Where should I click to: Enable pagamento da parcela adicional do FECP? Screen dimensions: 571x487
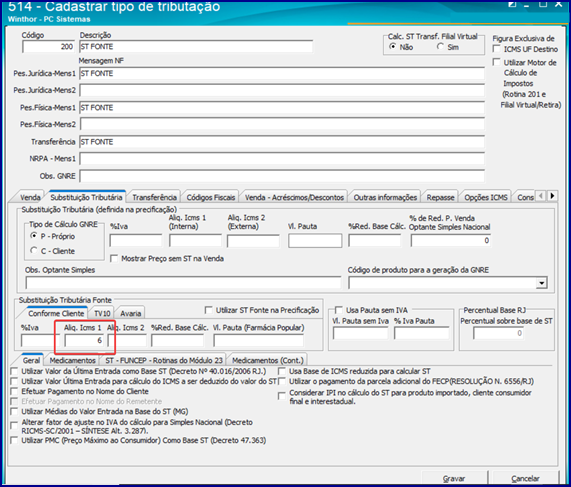click(x=281, y=382)
